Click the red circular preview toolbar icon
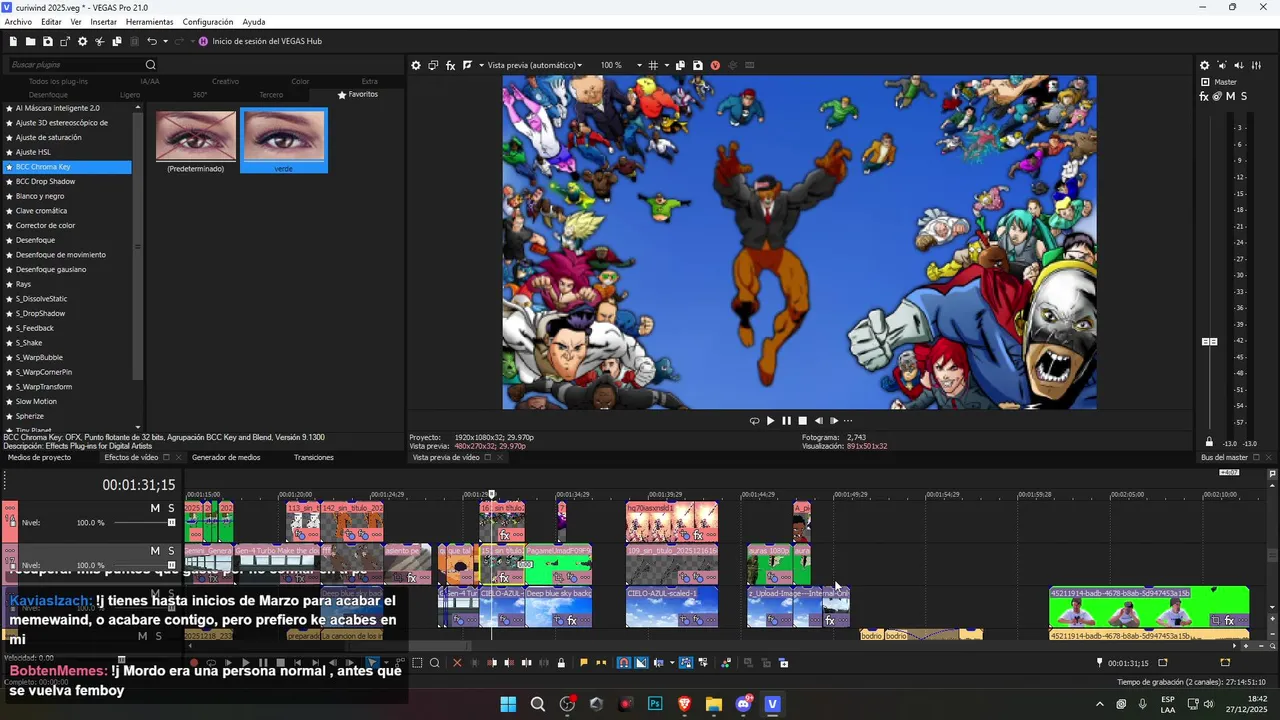 coord(715,65)
